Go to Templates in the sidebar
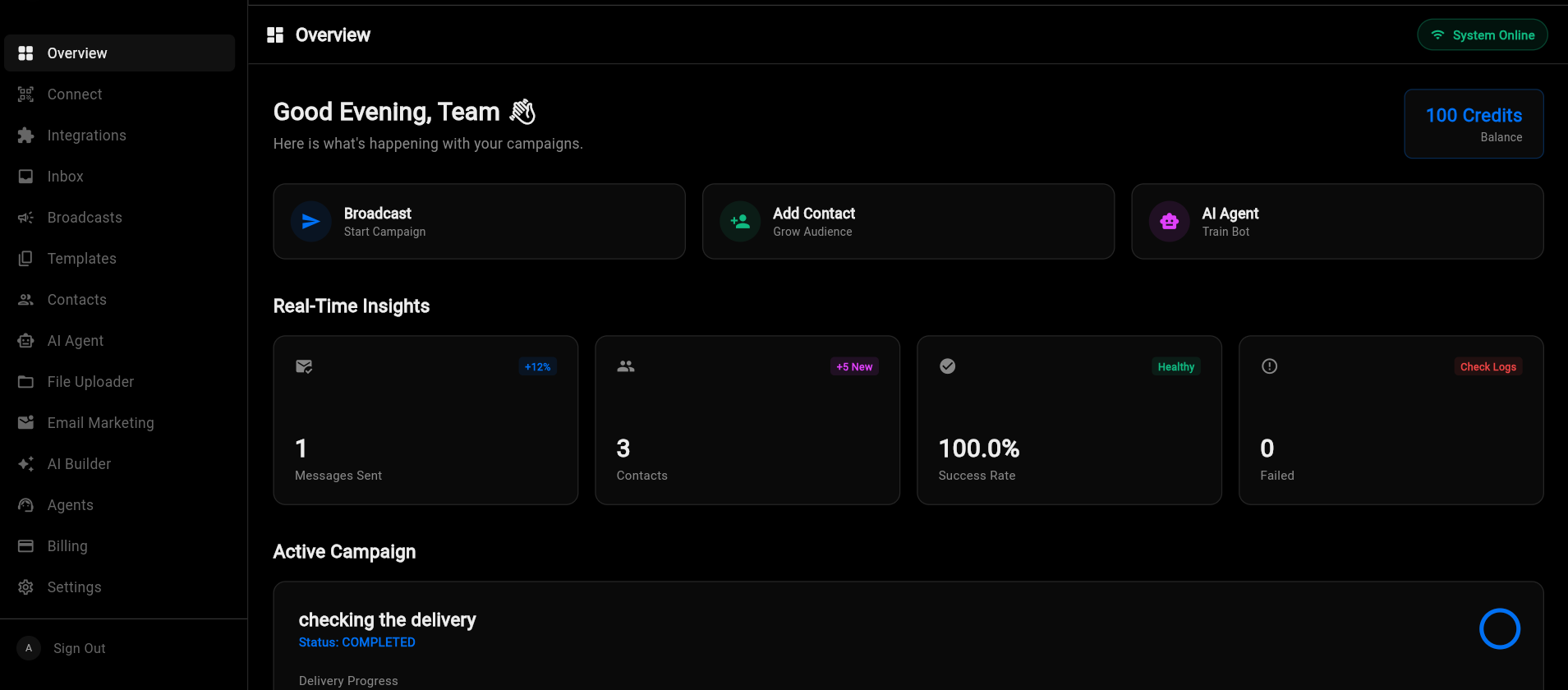This screenshot has height=690, width=1568. tap(81, 259)
